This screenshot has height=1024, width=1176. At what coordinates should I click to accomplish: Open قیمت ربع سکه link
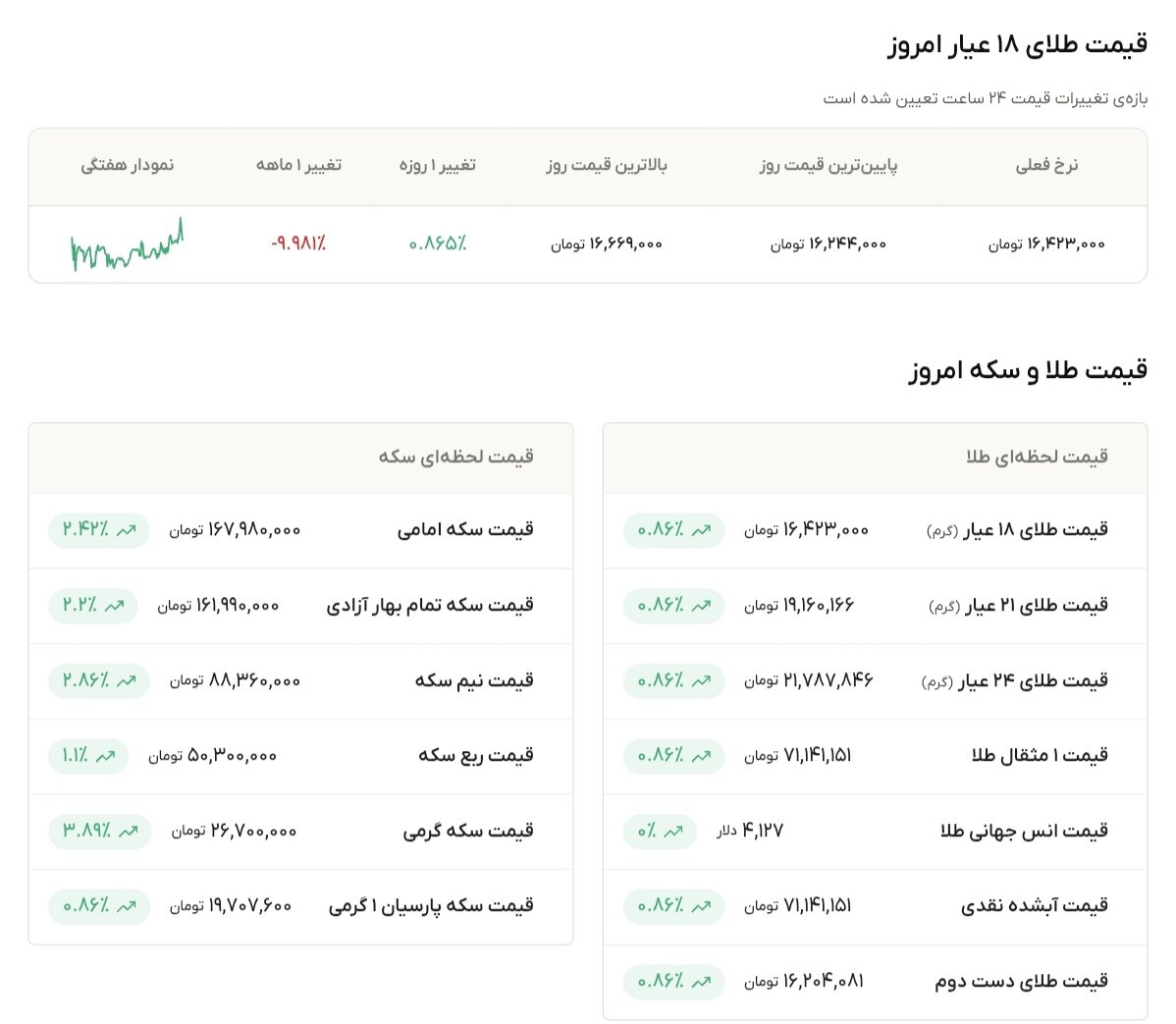476,755
